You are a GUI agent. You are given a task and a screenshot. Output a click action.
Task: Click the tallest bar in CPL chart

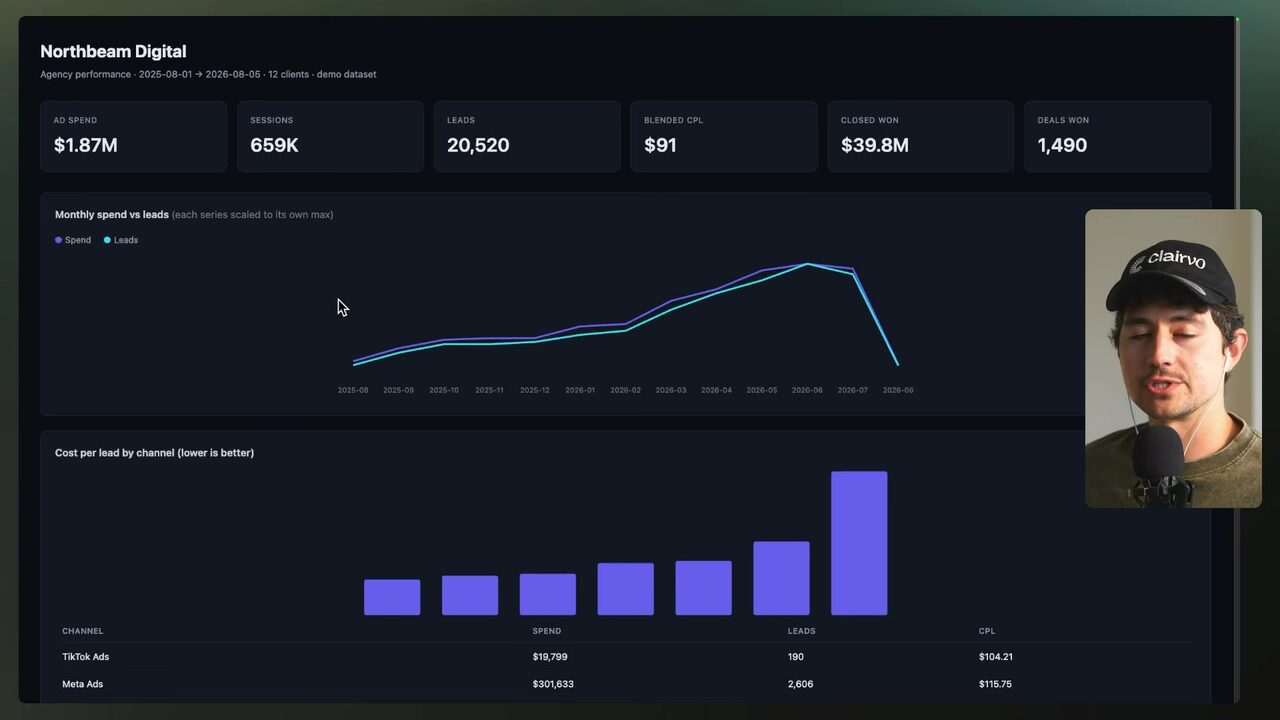tap(859, 543)
